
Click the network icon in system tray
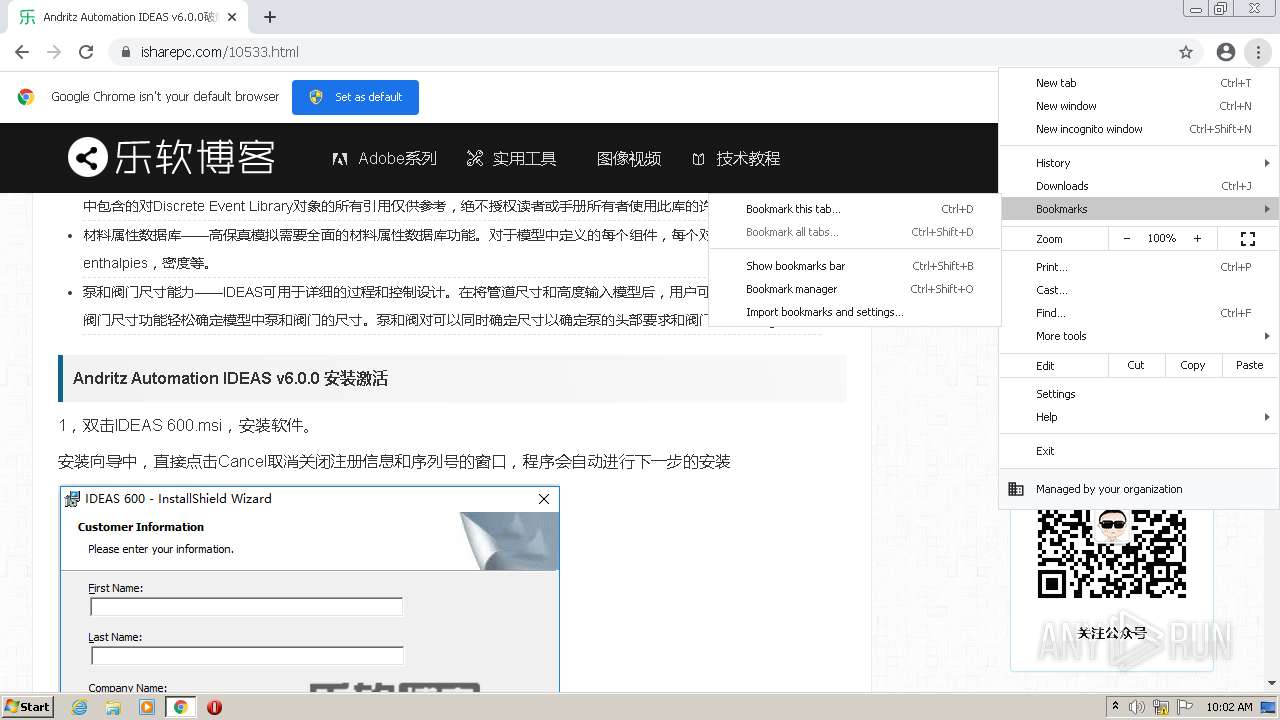point(1161,707)
